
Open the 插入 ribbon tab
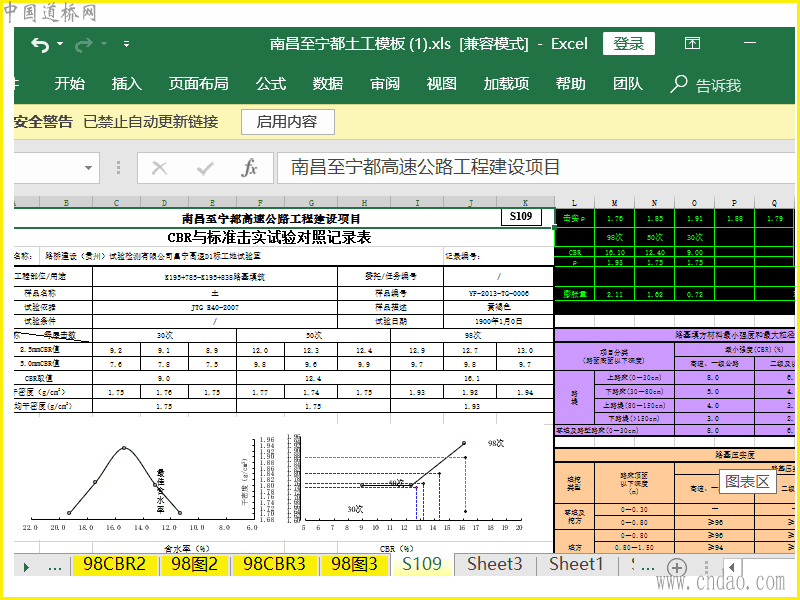pyautogui.click(x=127, y=83)
